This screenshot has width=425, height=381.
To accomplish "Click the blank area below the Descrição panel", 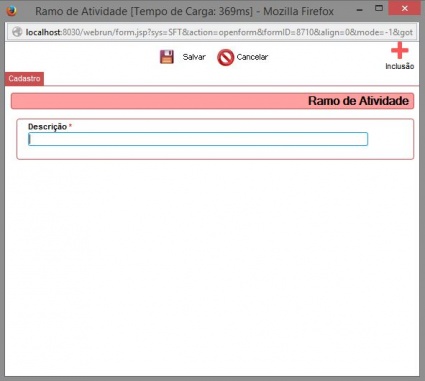I will [x=212, y=267].
